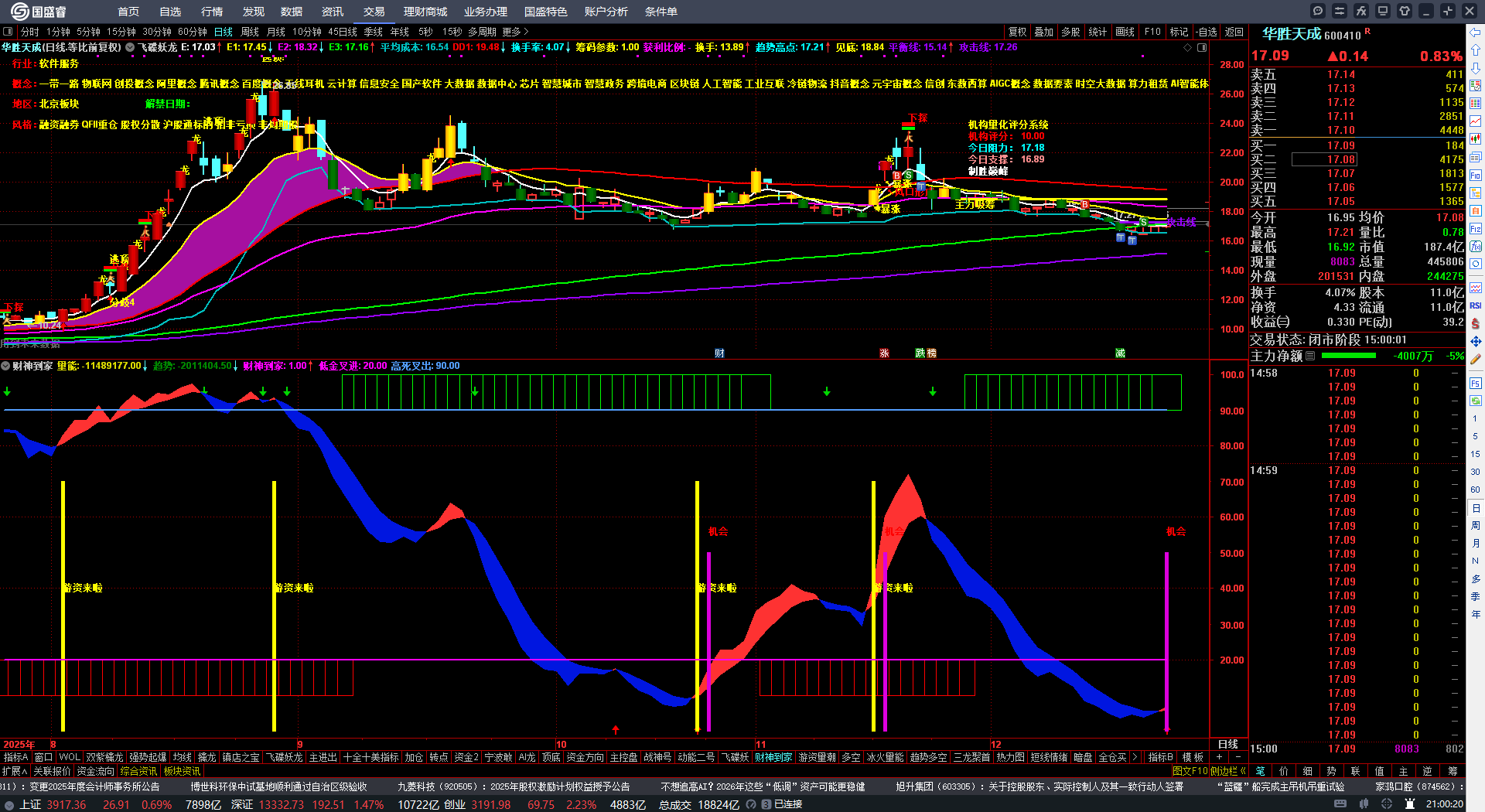
Task: Expand the 更多 period options chevron
Action: point(516,32)
